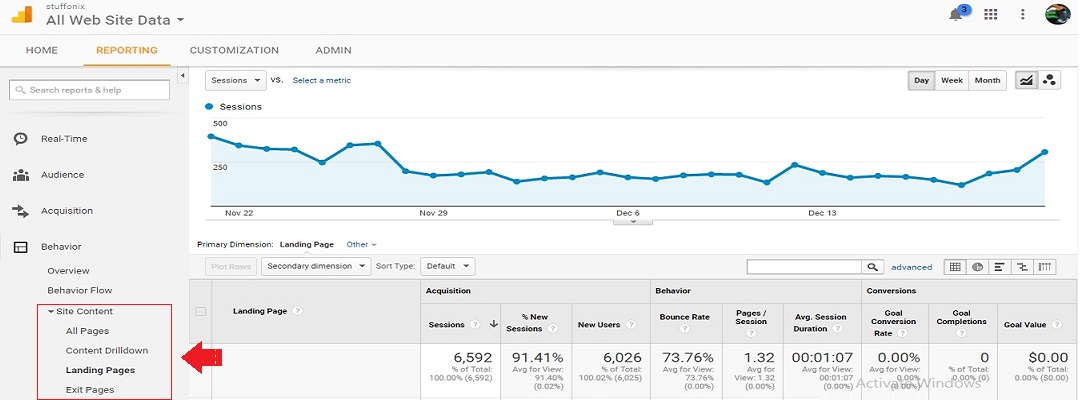Viewport: 1082px width, 400px height.
Task: Click the Plot Rows button
Action: tap(231, 266)
